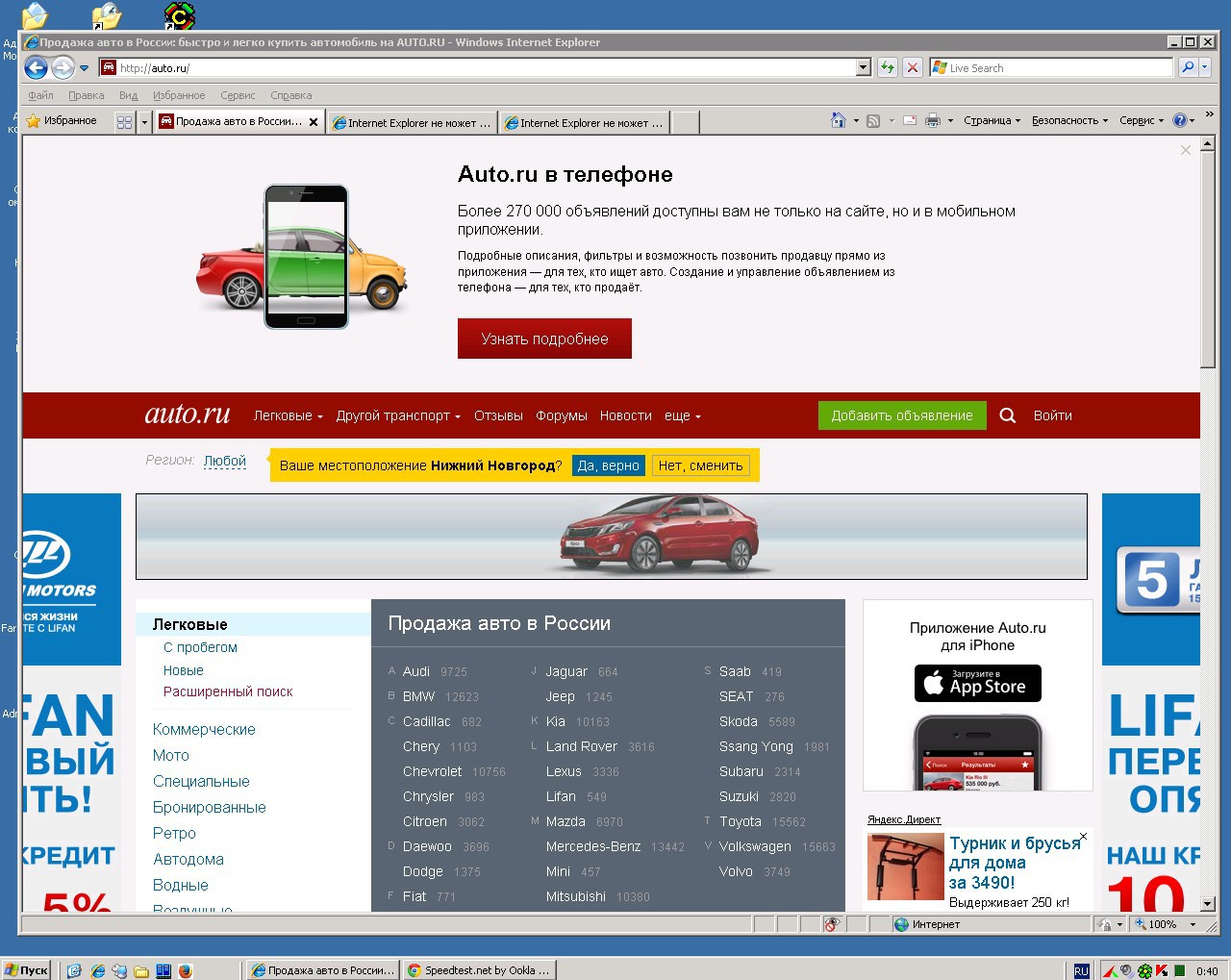Click Войти login link
The width and height of the screenshot is (1231, 980).
point(1052,415)
